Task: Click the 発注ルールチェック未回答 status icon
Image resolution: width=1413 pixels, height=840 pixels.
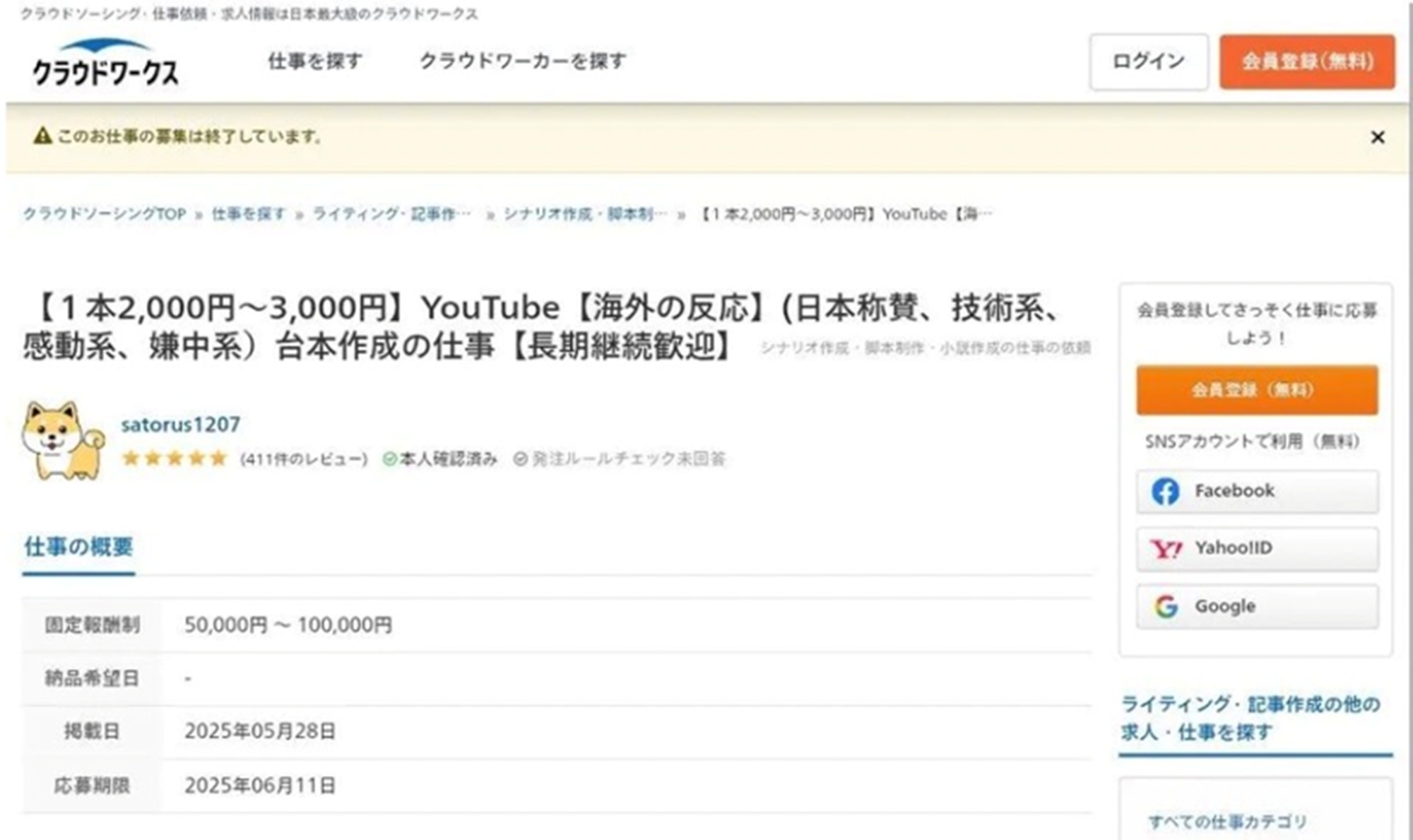Action: point(521,459)
